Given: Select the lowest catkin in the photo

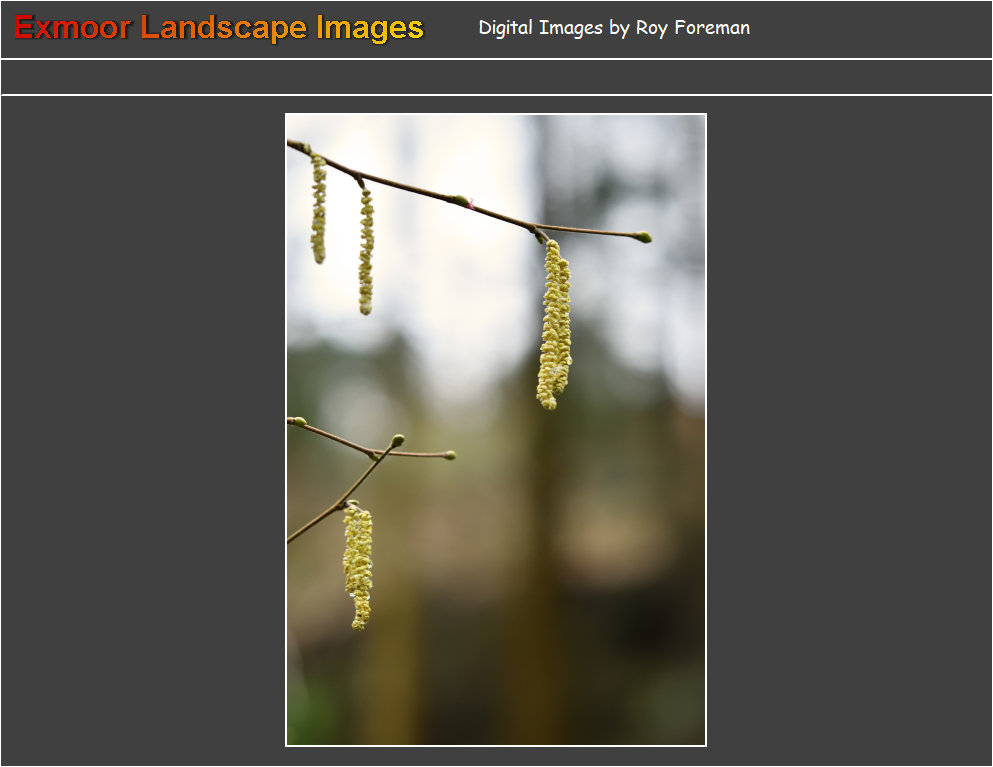Looking at the screenshot, I should click(x=358, y=567).
